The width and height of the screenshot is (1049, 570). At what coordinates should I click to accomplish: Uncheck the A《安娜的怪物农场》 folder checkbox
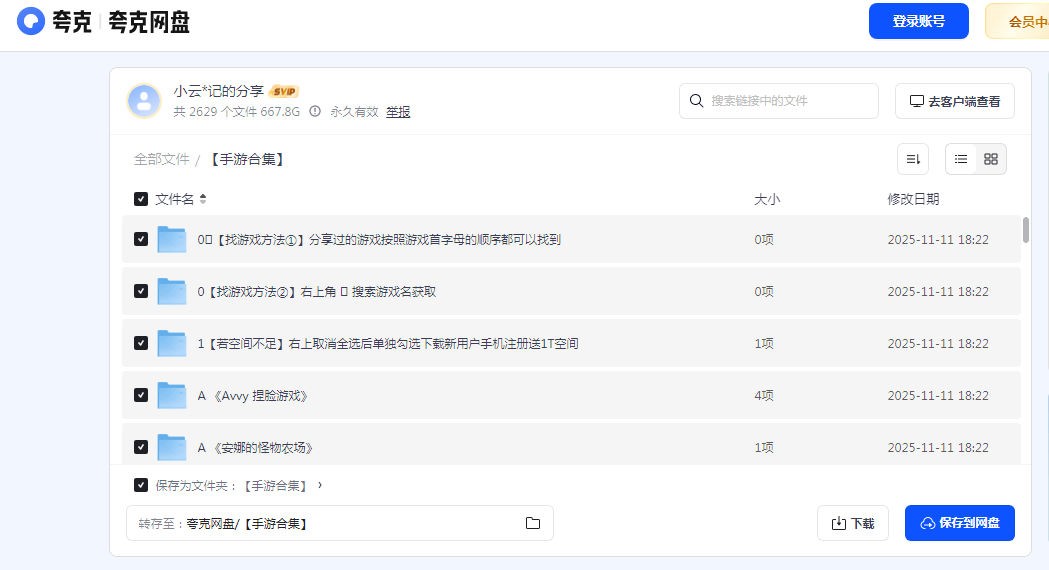pos(141,447)
